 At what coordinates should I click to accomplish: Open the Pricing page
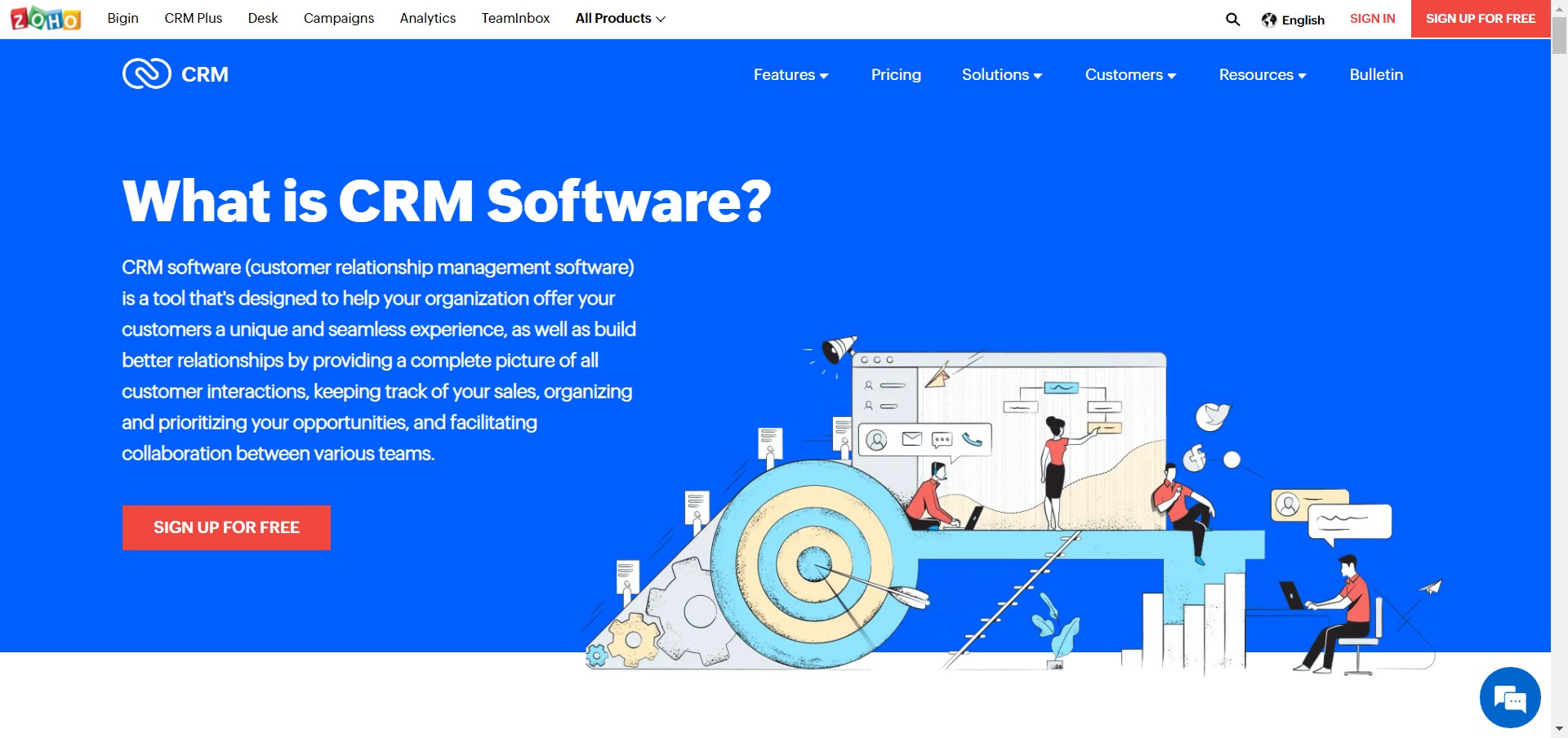(x=896, y=74)
